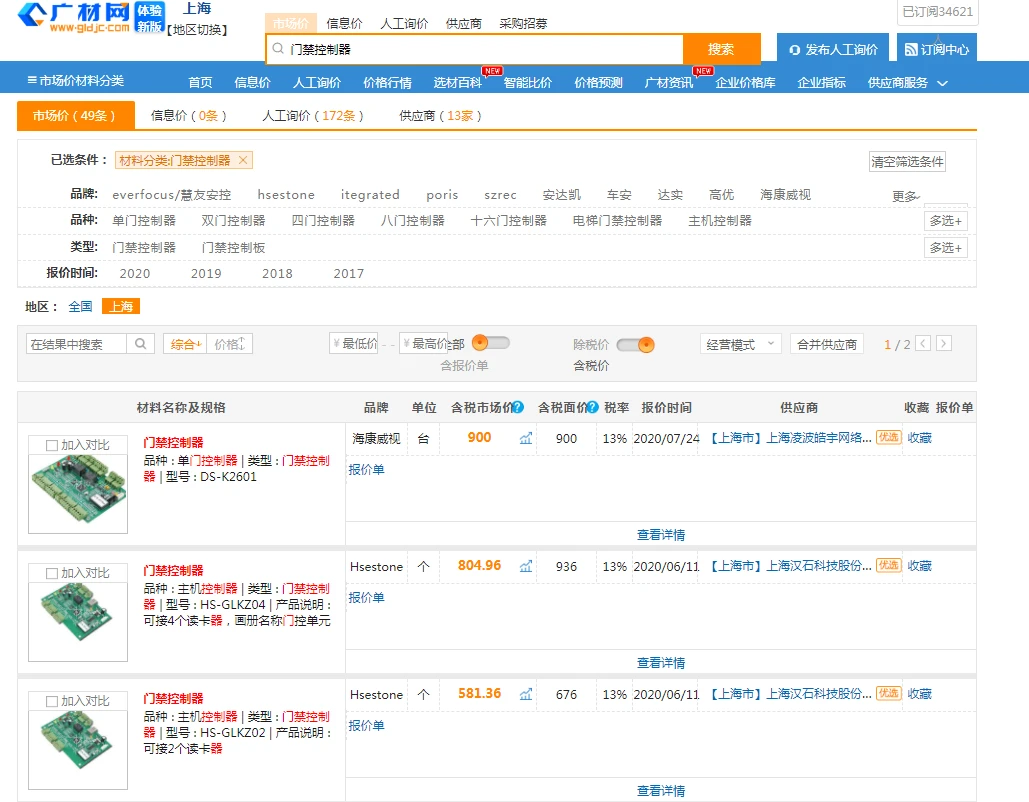Image resolution: width=1029 pixels, height=802 pixels.
Task: Switch to 人工询价 results tab (172条)
Action: [x=312, y=116]
